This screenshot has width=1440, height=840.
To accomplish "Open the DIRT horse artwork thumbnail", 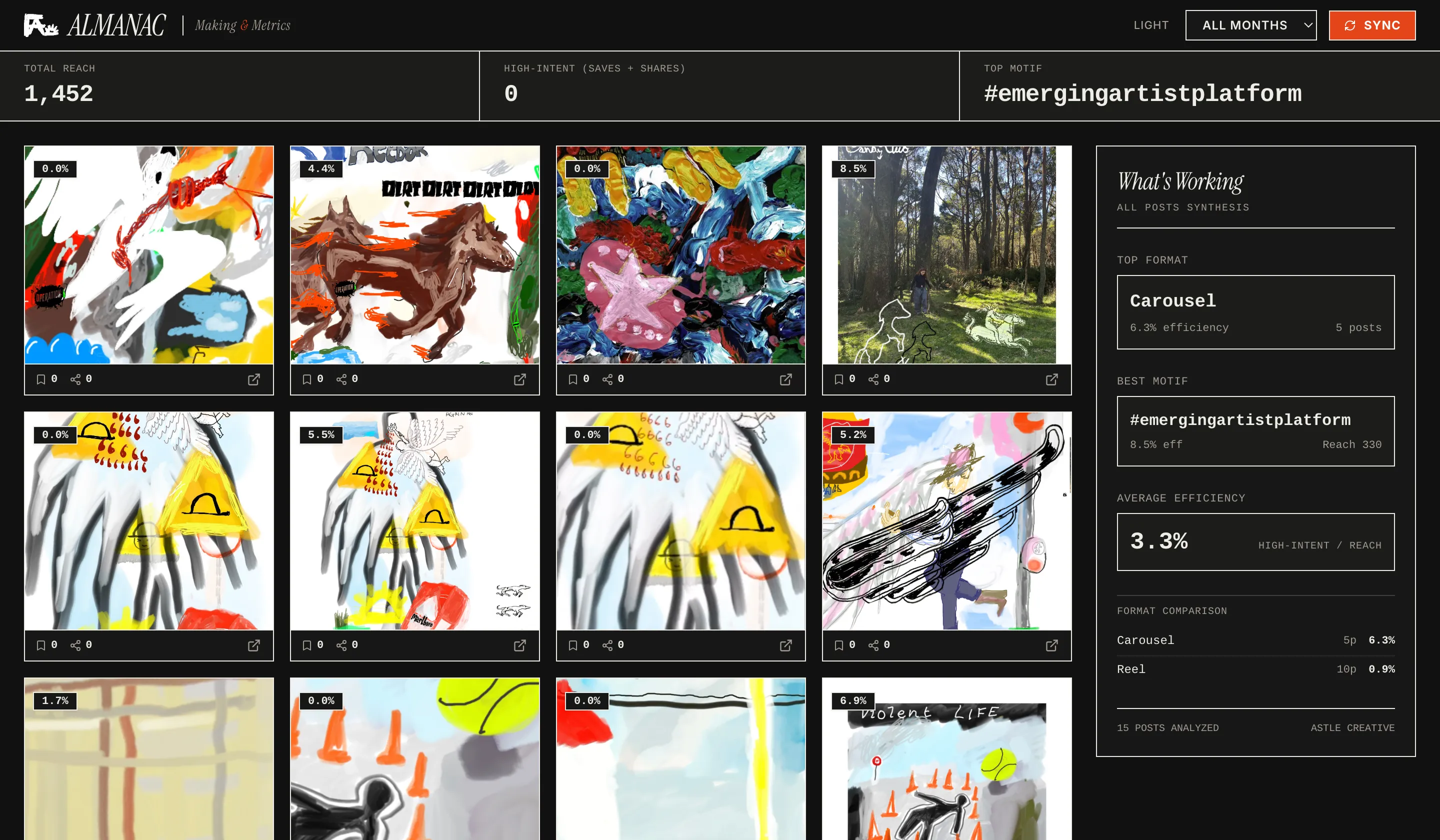I will tap(415, 255).
